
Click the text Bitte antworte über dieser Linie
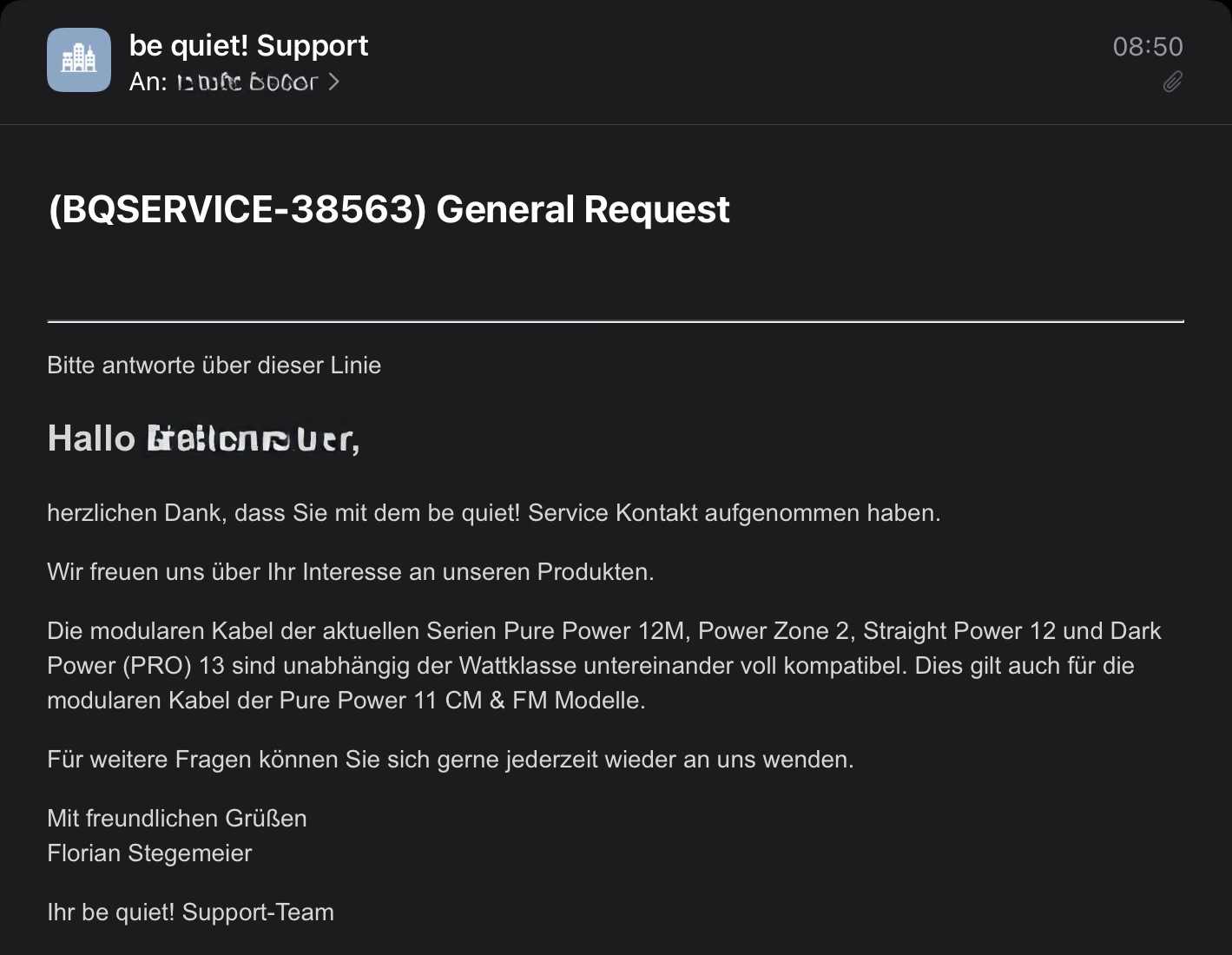point(214,365)
